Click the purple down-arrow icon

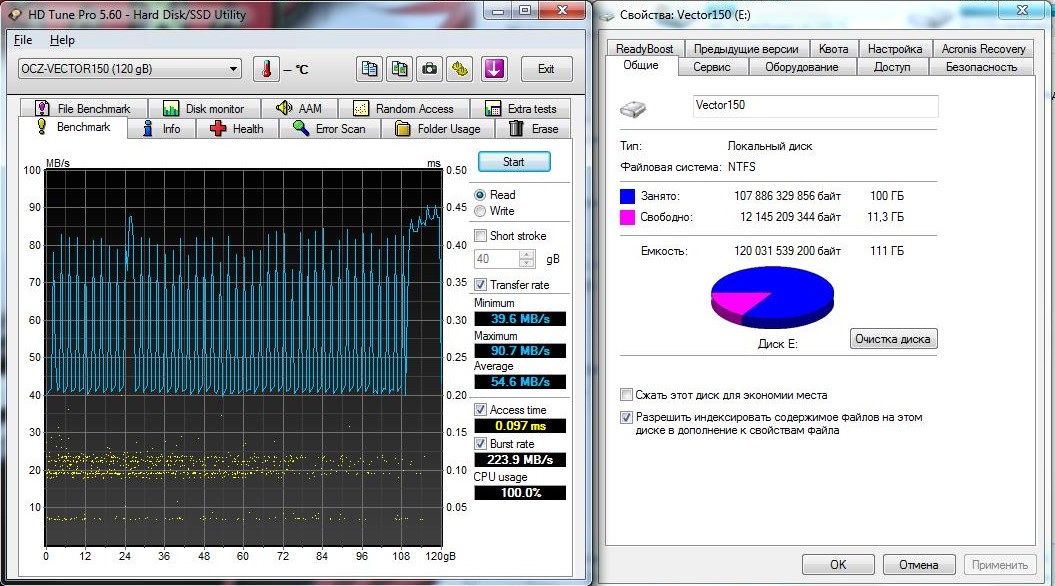494,69
